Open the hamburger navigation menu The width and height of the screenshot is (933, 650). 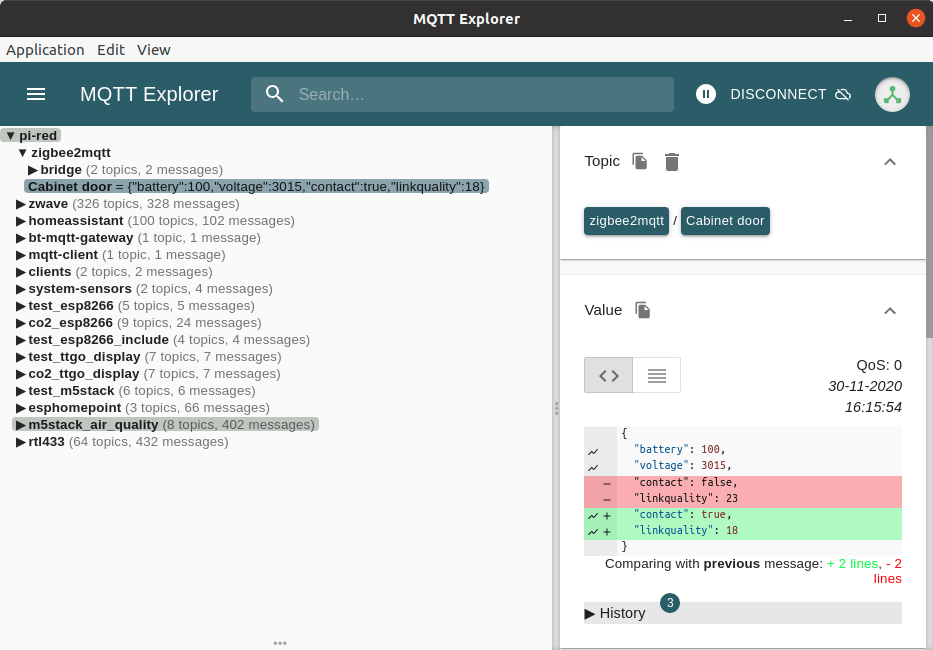pos(36,94)
